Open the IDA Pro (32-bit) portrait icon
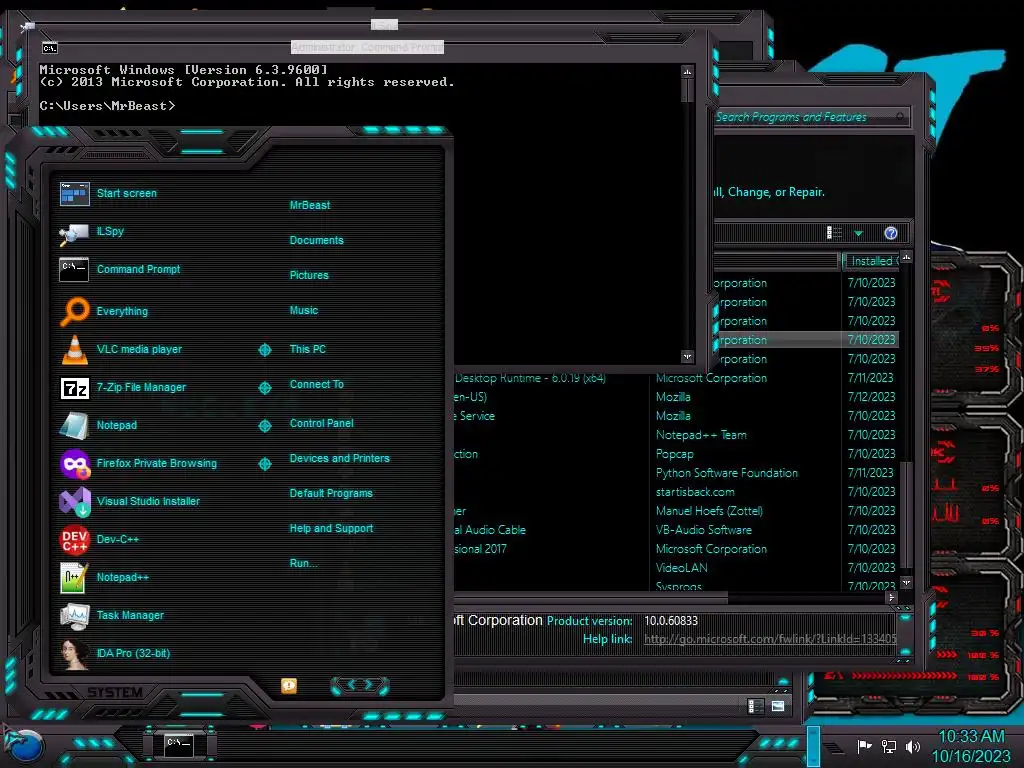Screen dimensions: 1024x768 tap(74, 653)
